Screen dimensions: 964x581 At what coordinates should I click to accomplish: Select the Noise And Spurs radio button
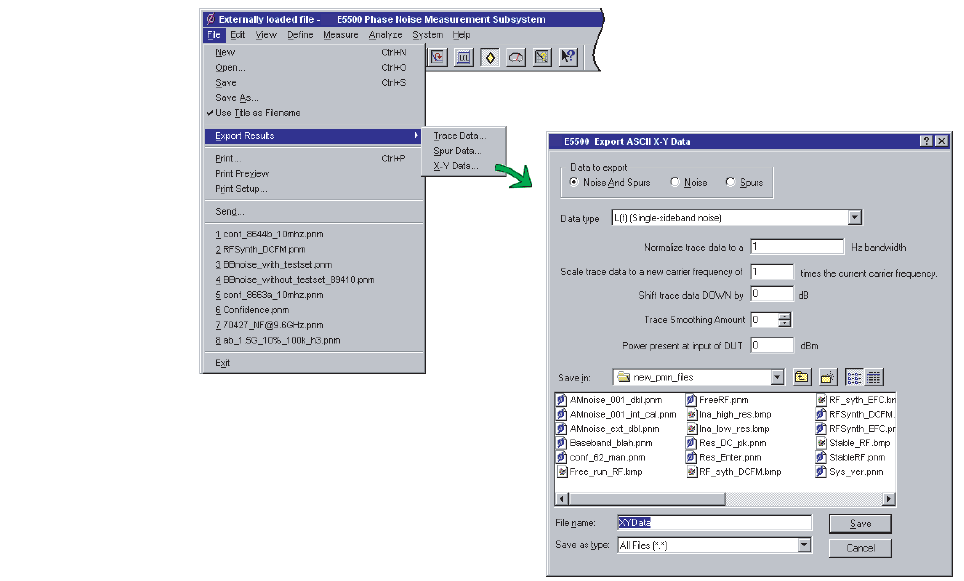(x=574, y=182)
